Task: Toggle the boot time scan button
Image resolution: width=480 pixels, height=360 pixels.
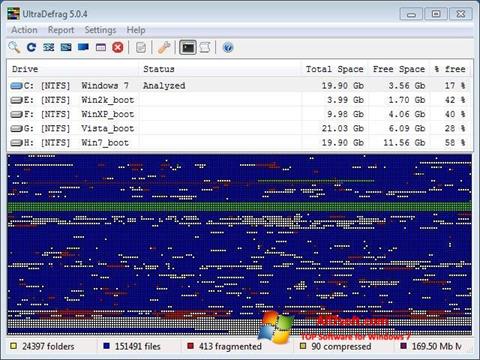Action: tap(188, 47)
